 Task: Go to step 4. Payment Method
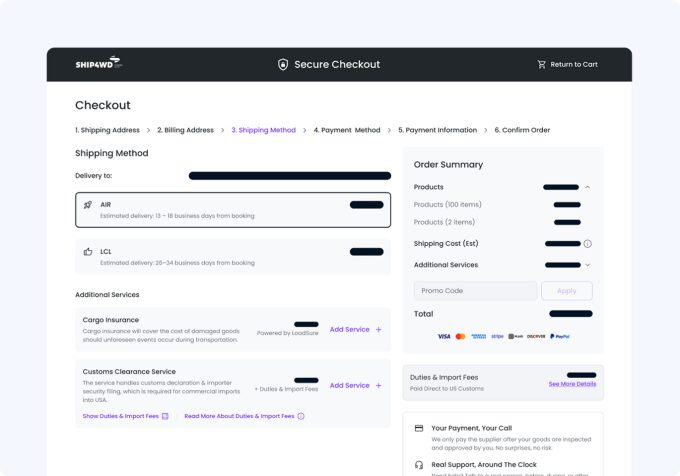click(x=347, y=130)
